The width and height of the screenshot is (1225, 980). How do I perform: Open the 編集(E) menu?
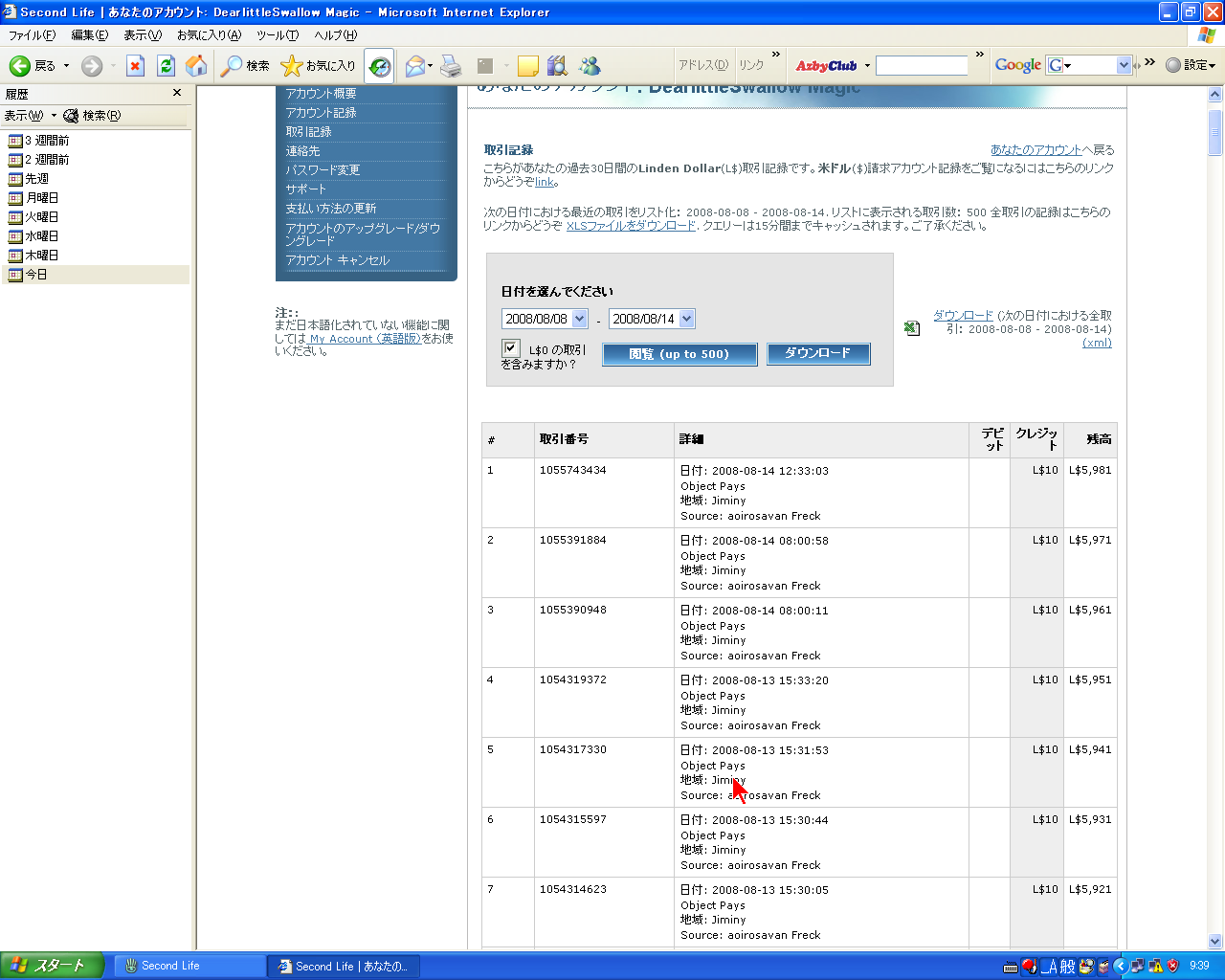pos(90,35)
